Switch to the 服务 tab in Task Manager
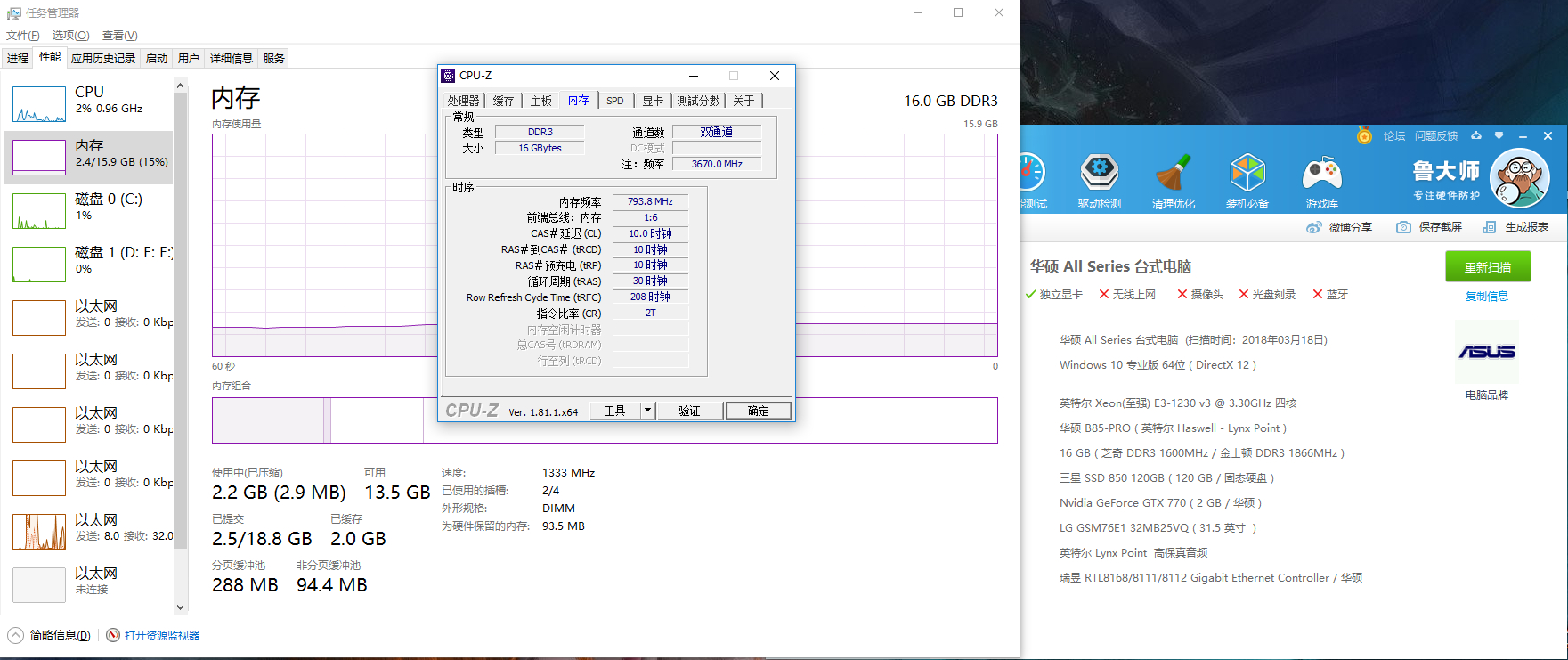This screenshot has height=660, width=1568. (274, 58)
